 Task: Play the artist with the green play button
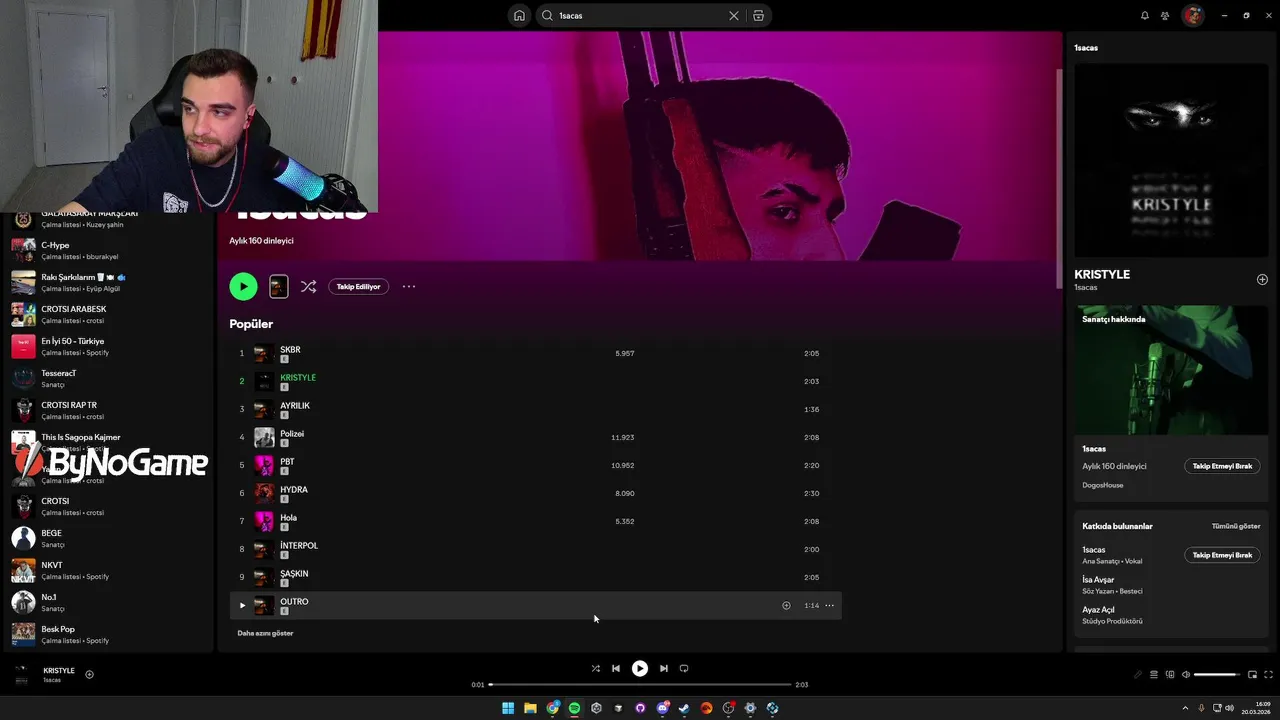243,286
